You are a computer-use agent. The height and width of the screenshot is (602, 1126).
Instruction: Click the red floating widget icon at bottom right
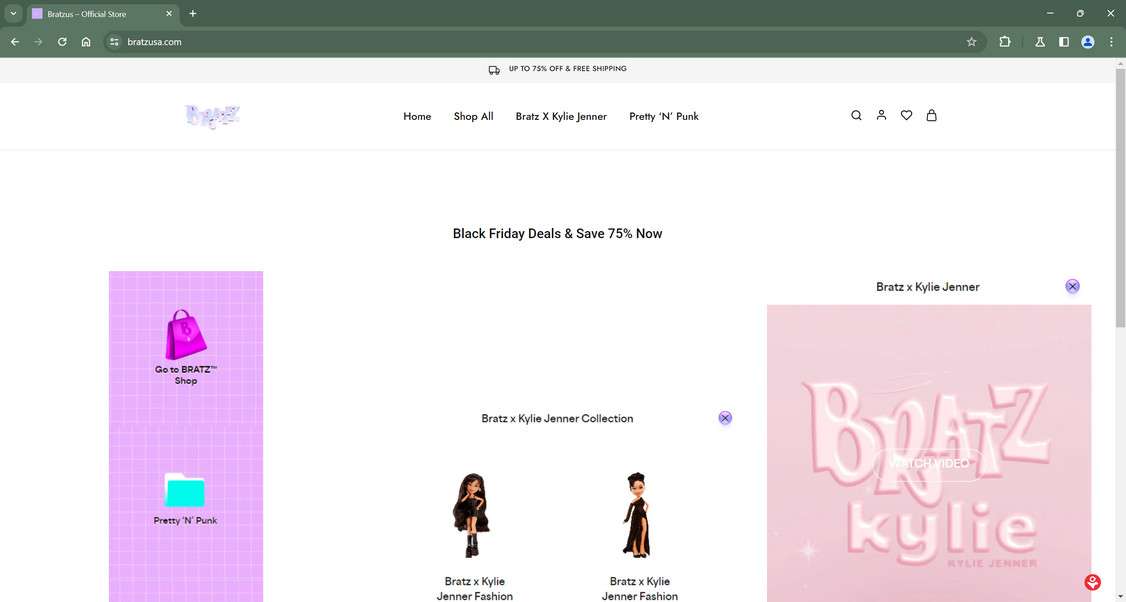(1092, 582)
